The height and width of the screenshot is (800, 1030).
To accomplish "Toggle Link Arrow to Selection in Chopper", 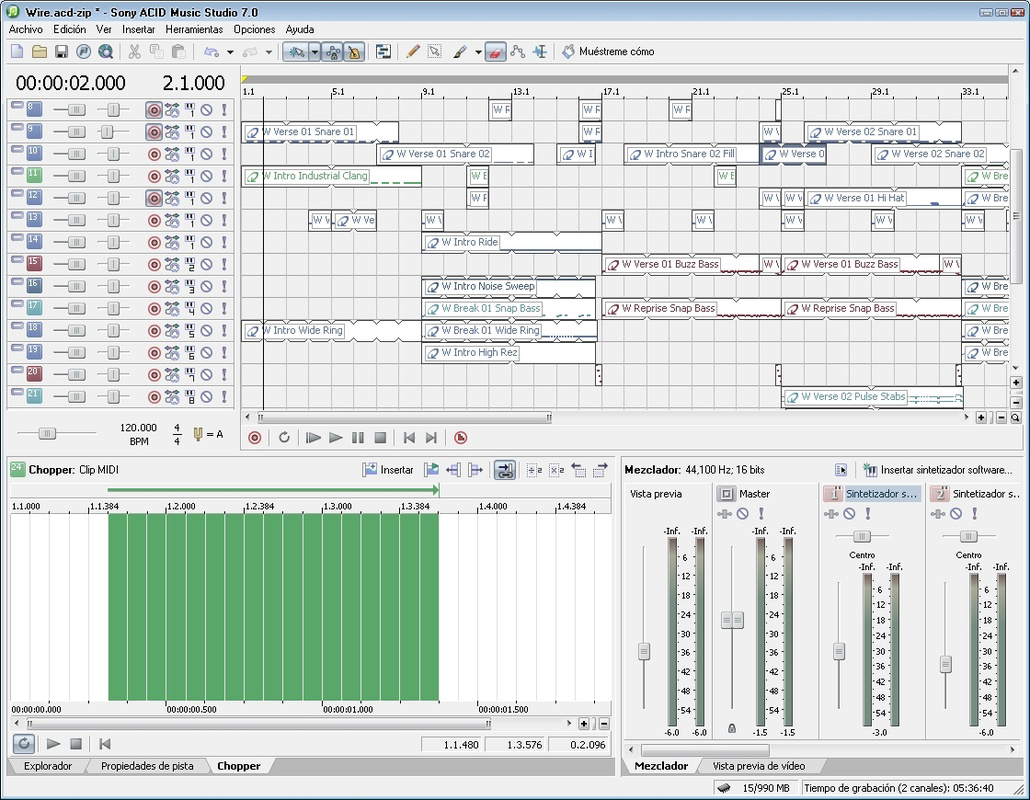I will click(x=504, y=470).
